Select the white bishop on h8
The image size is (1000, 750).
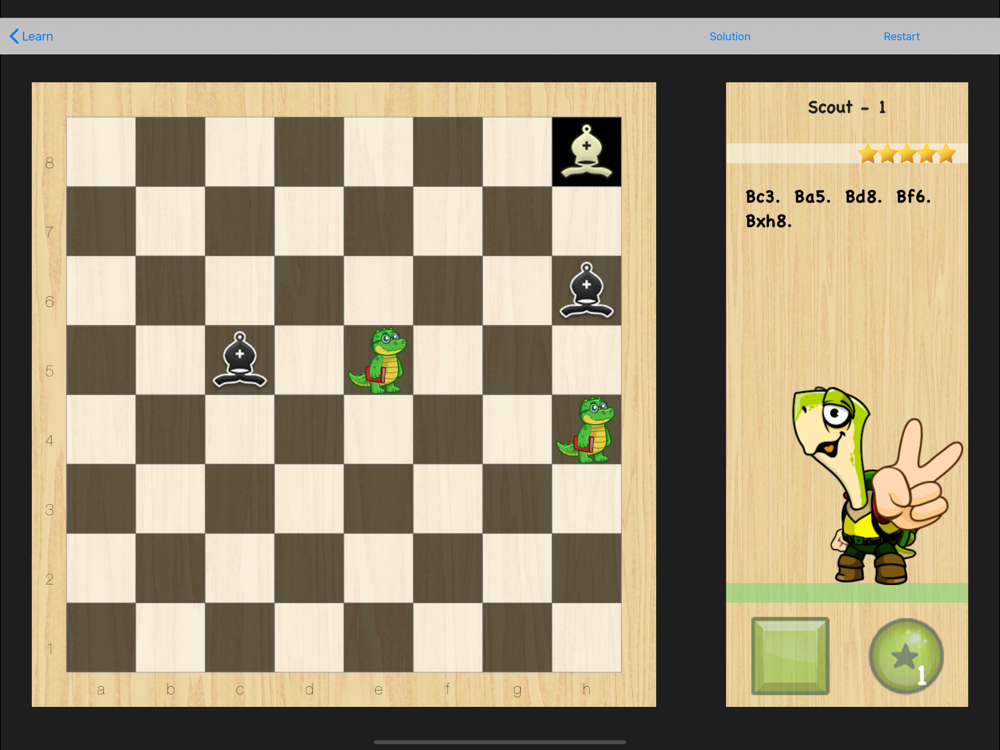587,152
